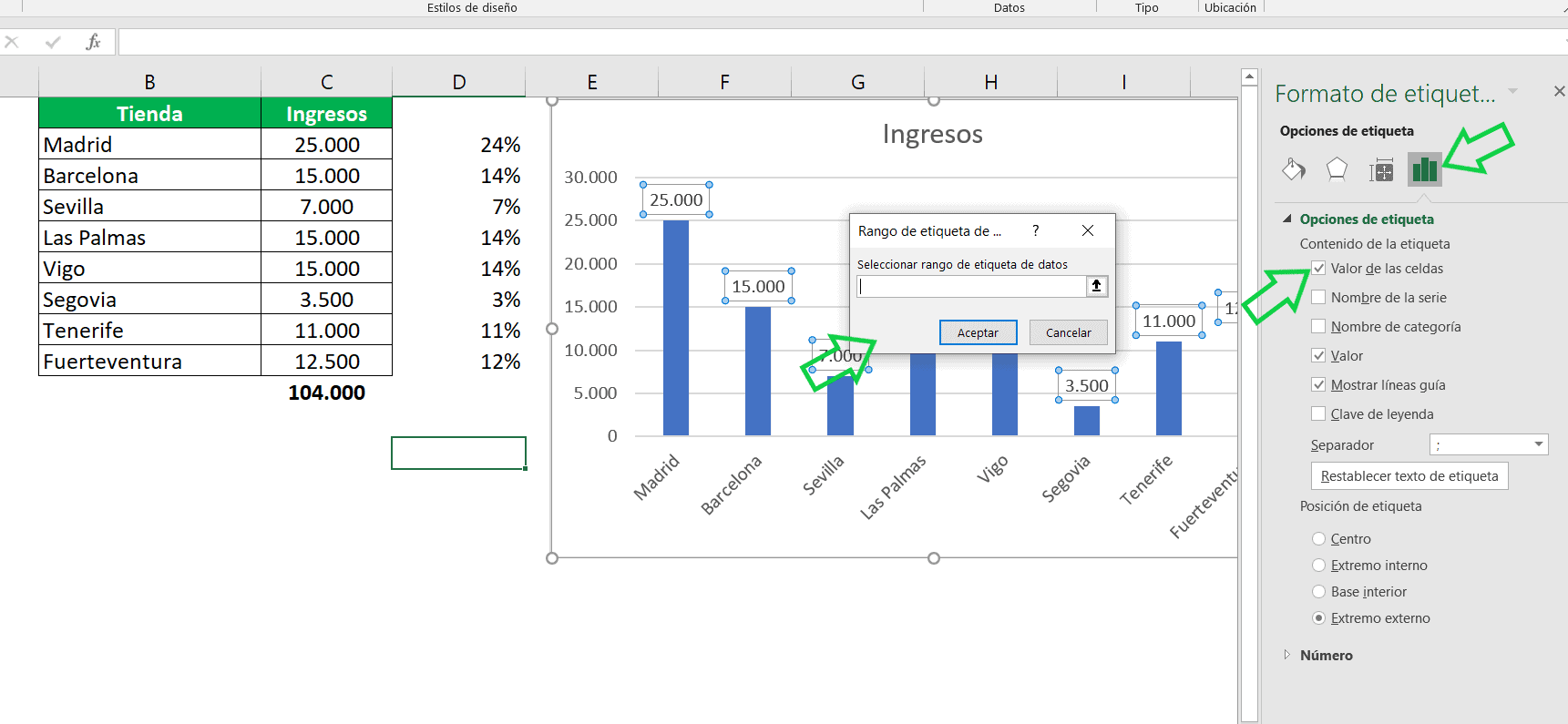
Task: Close the Formato de etiqueta pane
Action: (x=1559, y=91)
